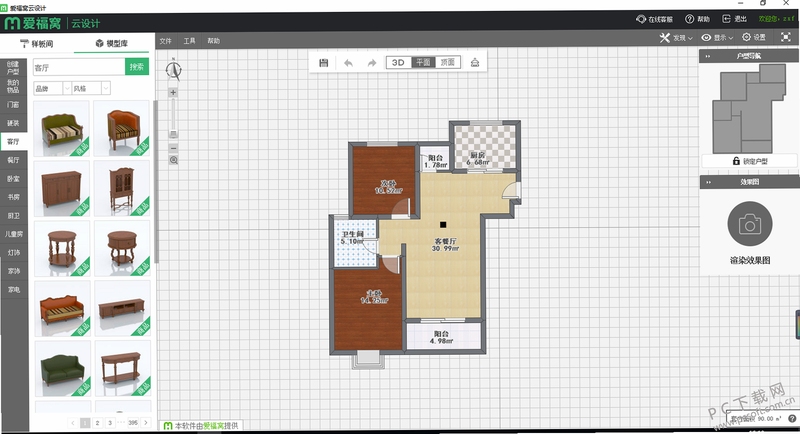Viewport: 800px width, 434px height.
Task: Click the clear/eraser icon next to 顶面
Action: click(x=474, y=63)
